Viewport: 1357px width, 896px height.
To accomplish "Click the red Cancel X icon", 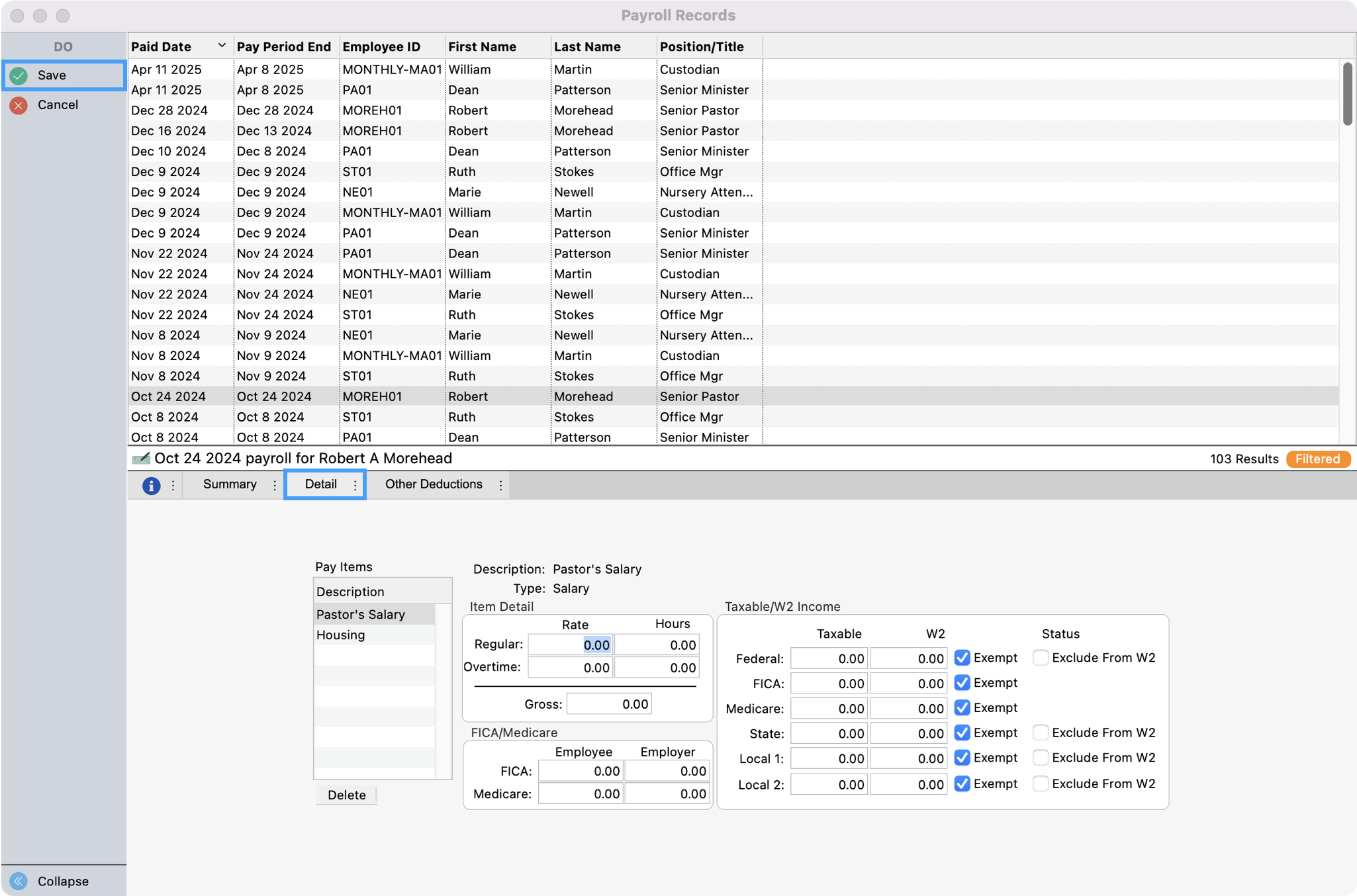I will [18, 105].
